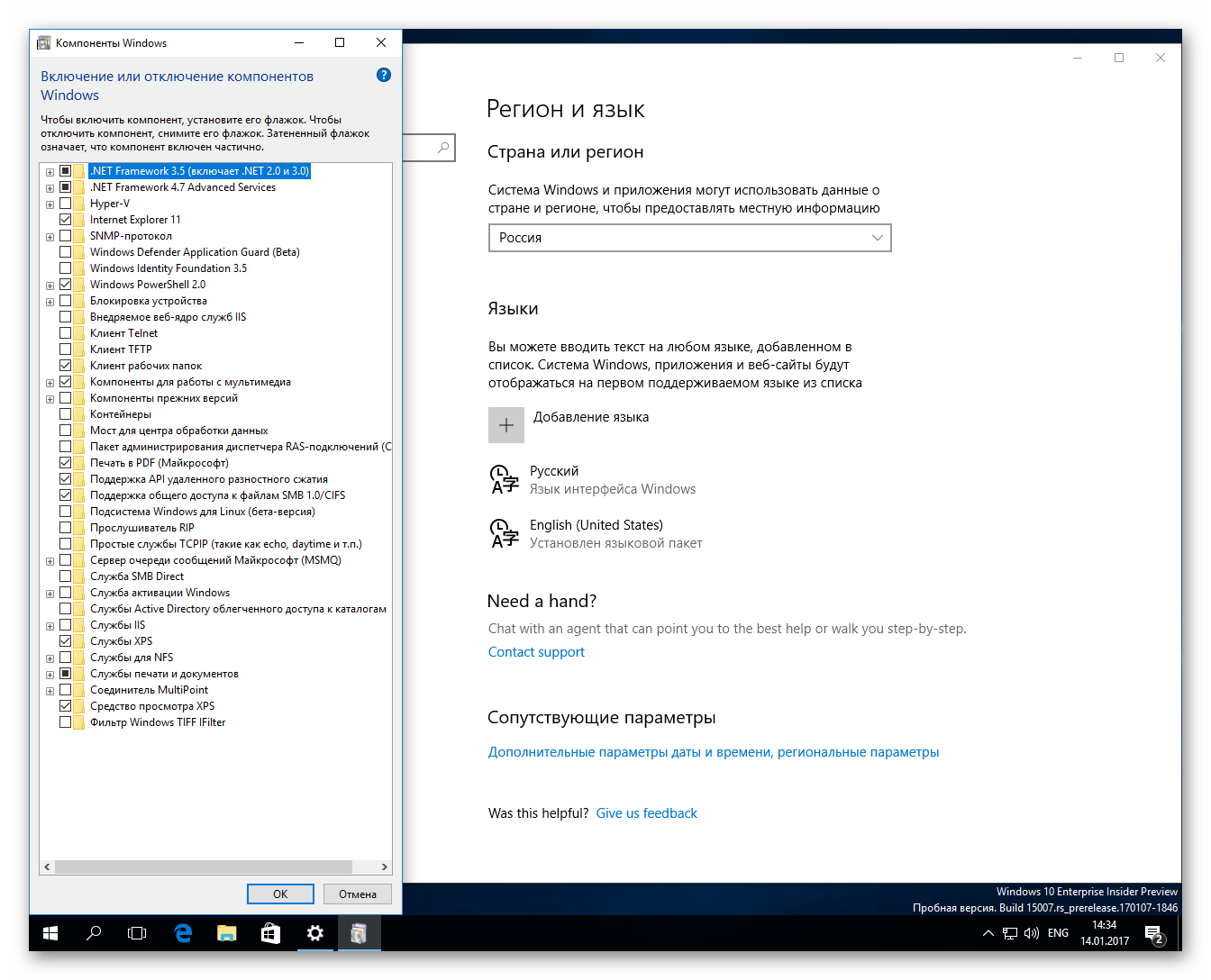The width and height of the screenshot is (1211, 980).
Task: Expand Службы печати и документов node
Action: pyautogui.click(x=50, y=675)
